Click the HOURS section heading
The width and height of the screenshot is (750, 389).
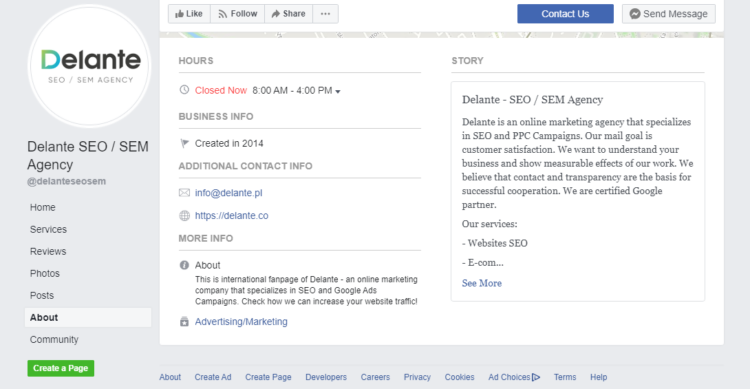point(196,61)
